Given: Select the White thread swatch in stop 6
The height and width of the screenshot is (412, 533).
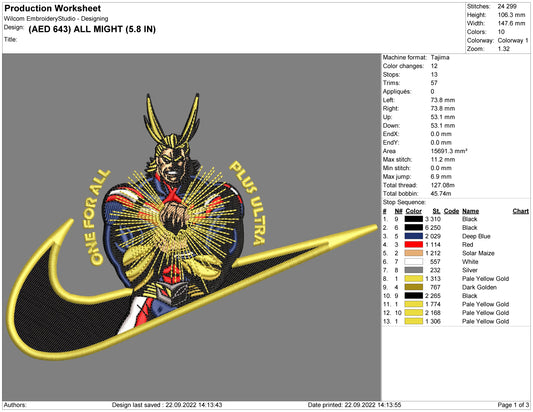Looking at the screenshot, I should [414, 262].
